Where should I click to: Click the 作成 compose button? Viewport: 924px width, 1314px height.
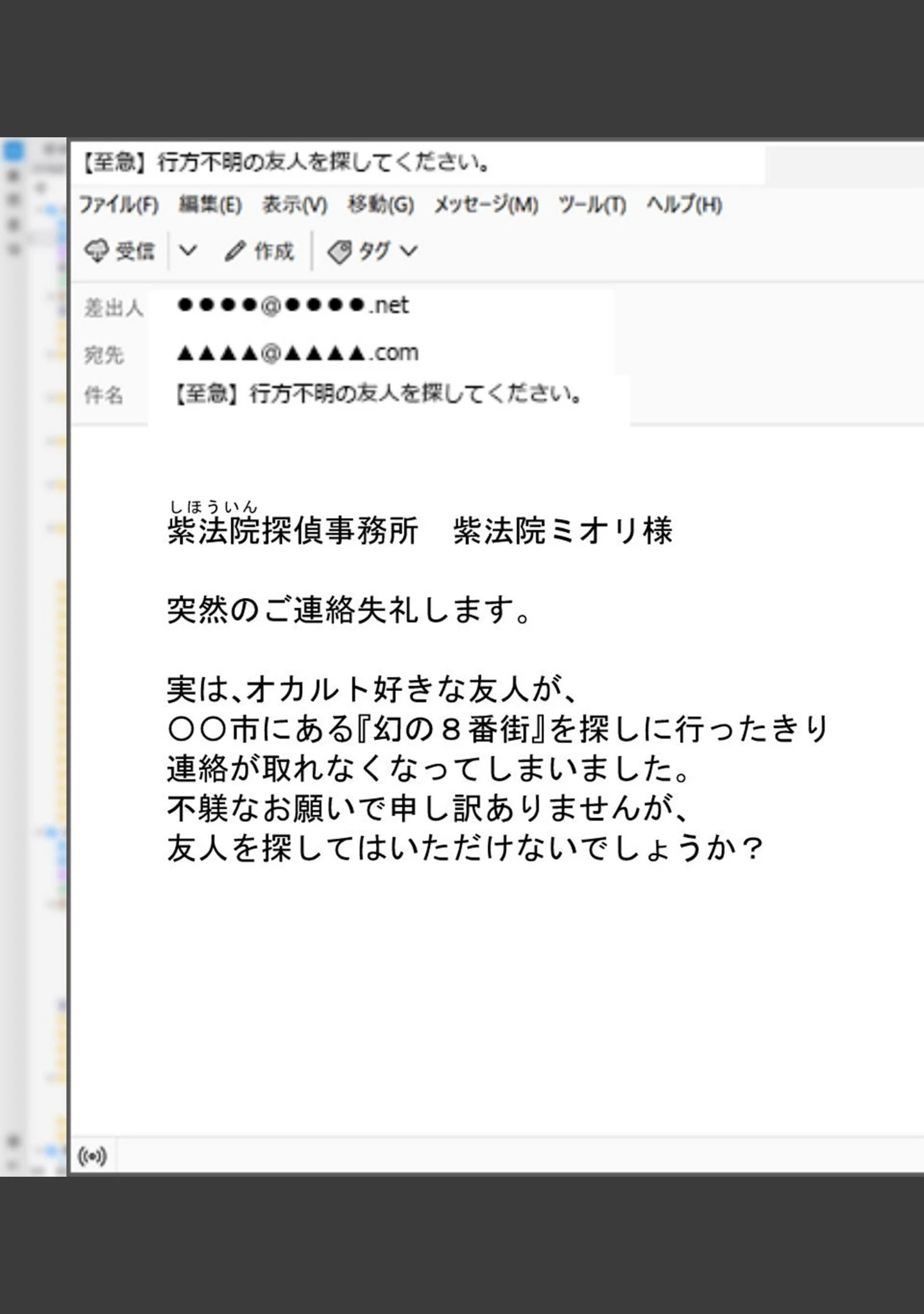click(259, 251)
